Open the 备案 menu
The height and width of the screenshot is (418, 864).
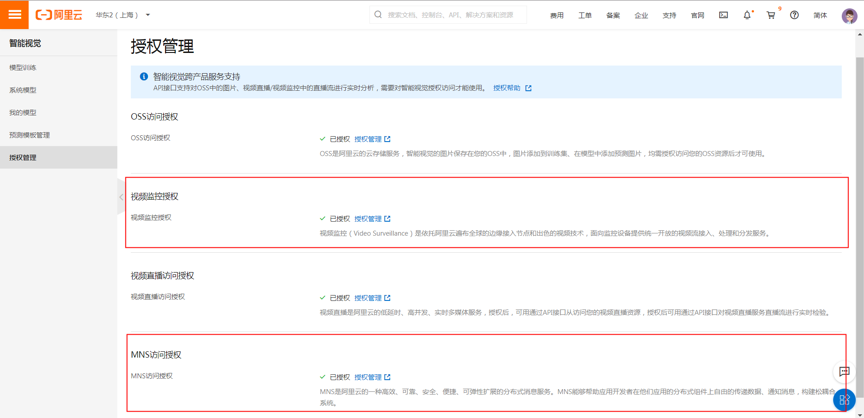point(613,15)
